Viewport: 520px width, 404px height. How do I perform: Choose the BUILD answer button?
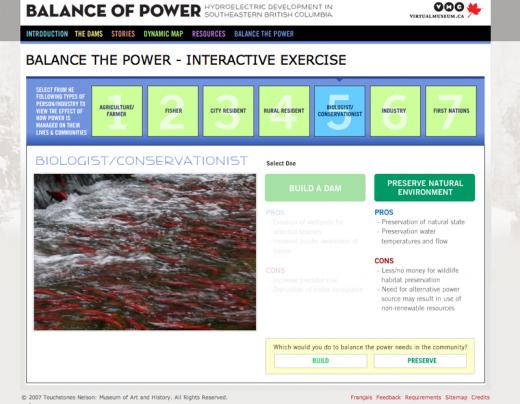pyautogui.click(x=321, y=361)
